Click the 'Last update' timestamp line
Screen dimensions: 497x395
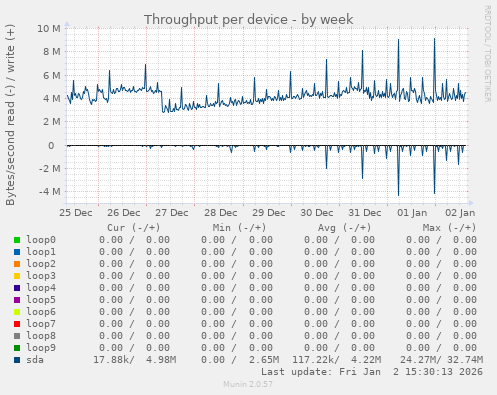coord(372,372)
